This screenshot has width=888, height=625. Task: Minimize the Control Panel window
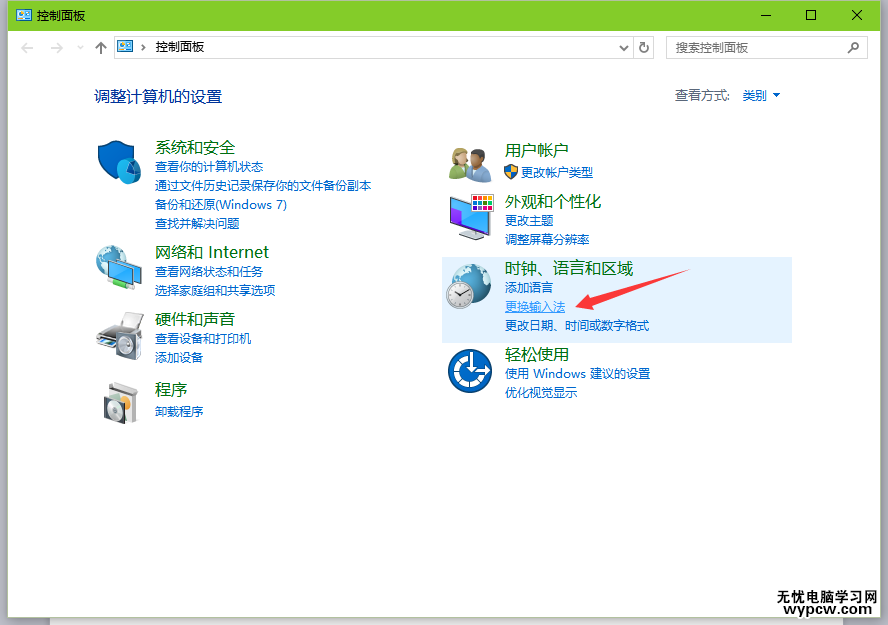pos(766,15)
